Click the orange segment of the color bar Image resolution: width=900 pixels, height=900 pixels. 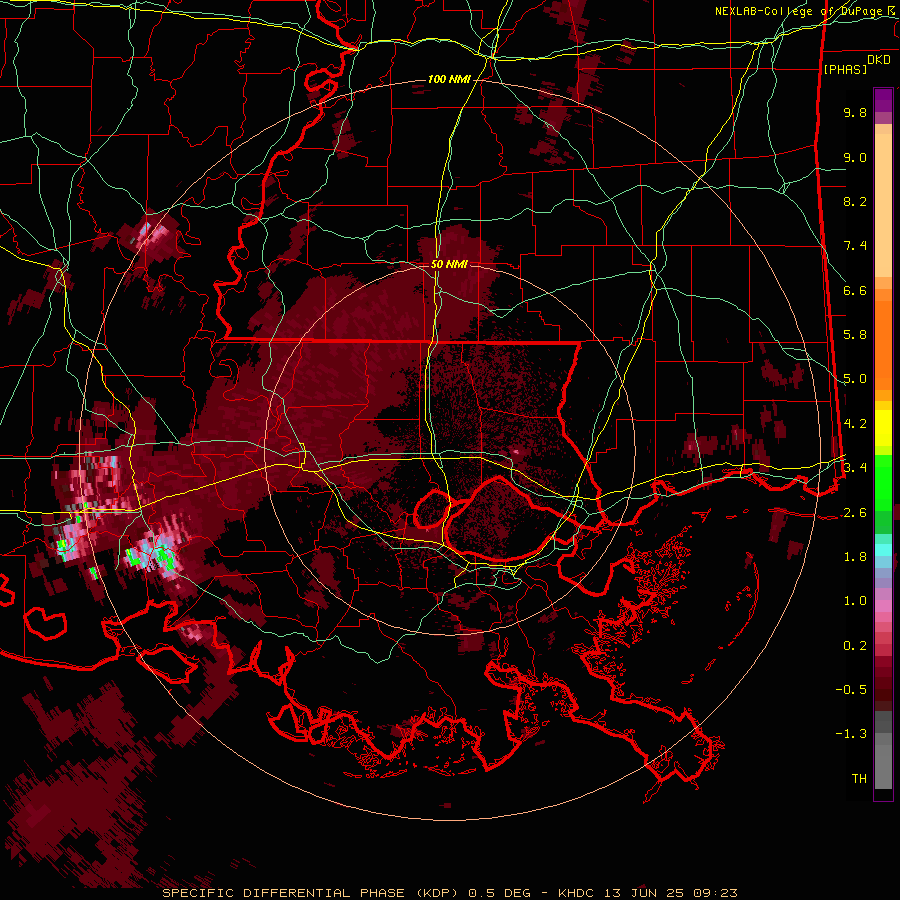883,339
